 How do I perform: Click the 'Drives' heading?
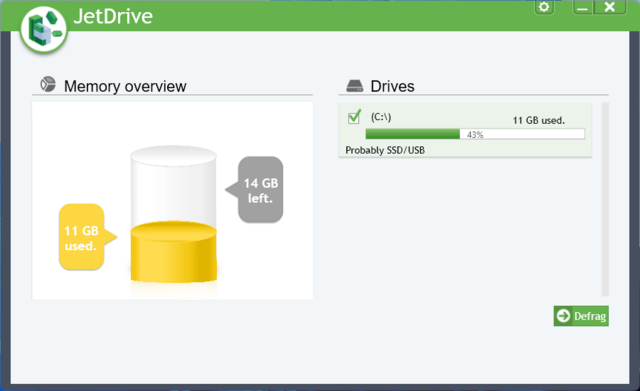click(x=392, y=87)
